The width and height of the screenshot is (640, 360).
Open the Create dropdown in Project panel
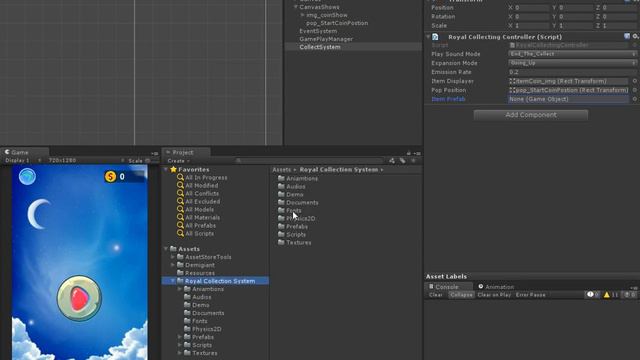[178, 161]
